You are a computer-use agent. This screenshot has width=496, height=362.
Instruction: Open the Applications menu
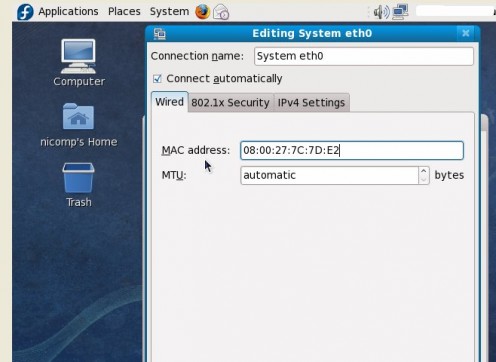[x=68, y=11]
